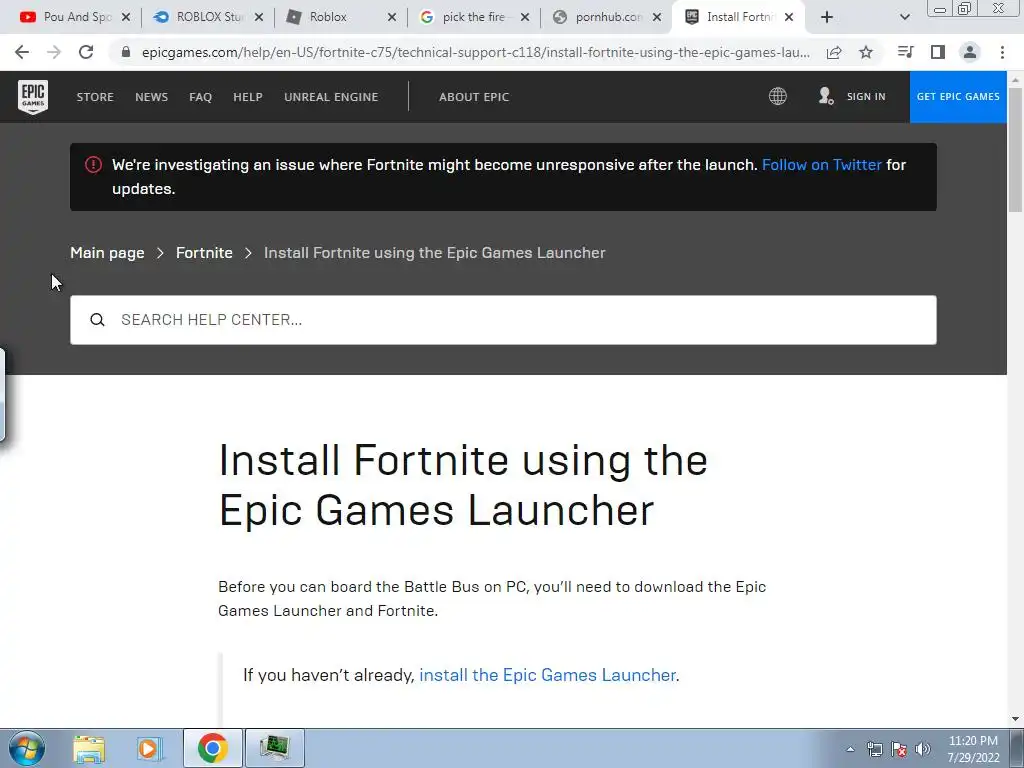Image resolution: width=1024 pixels, height=768 pixels.
Task: Bookmark this page with the star icon
Action: point(866,52)
